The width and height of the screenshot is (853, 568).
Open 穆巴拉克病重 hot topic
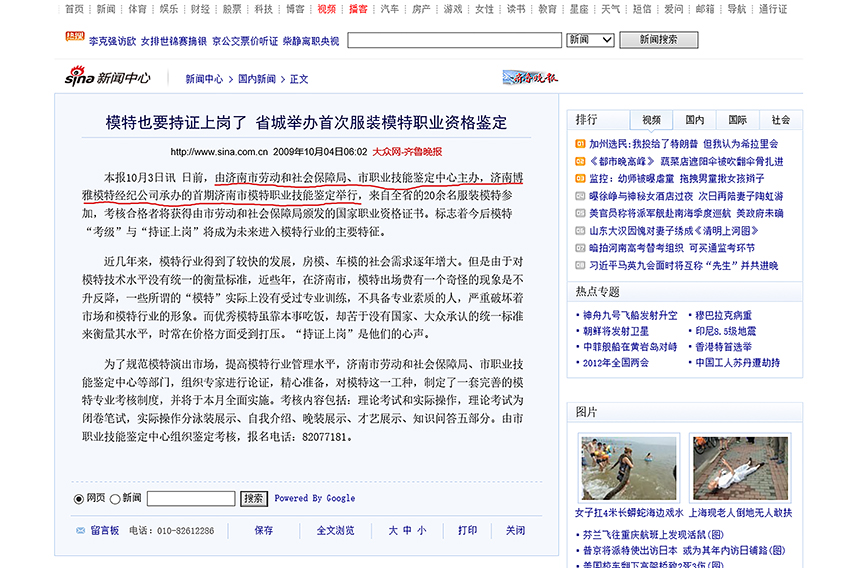[724, 316]
